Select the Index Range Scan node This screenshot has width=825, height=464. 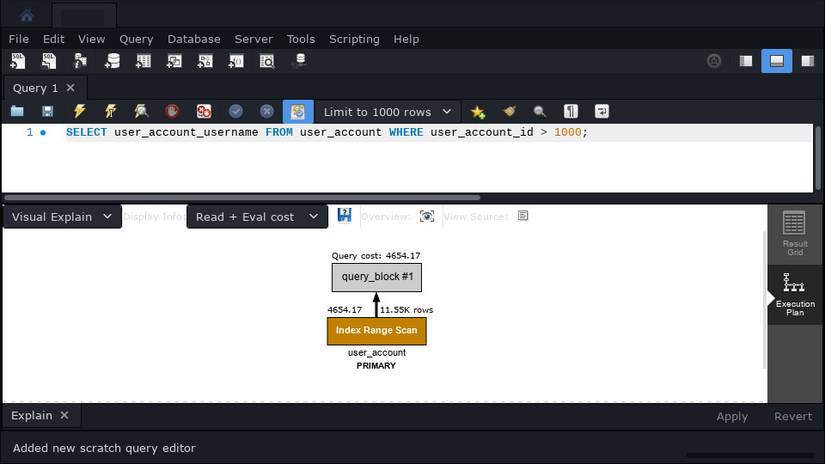click(x=377, y=331)
